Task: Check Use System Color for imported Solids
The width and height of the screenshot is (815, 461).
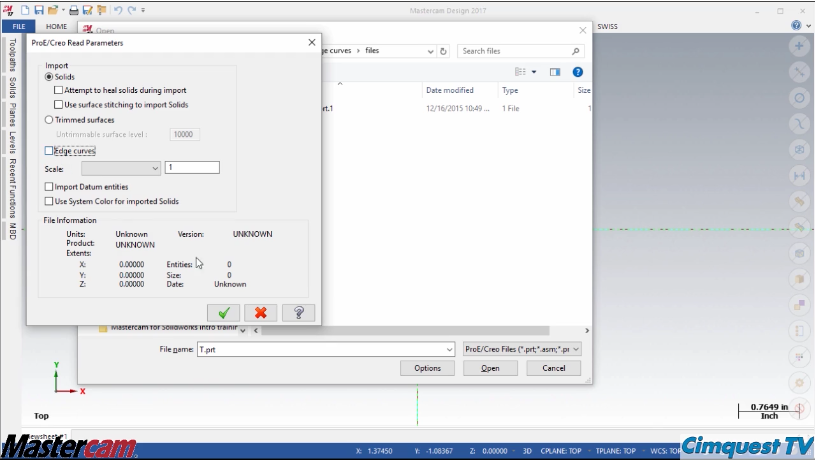Action: pyautogui.click(x=49, y=201)
